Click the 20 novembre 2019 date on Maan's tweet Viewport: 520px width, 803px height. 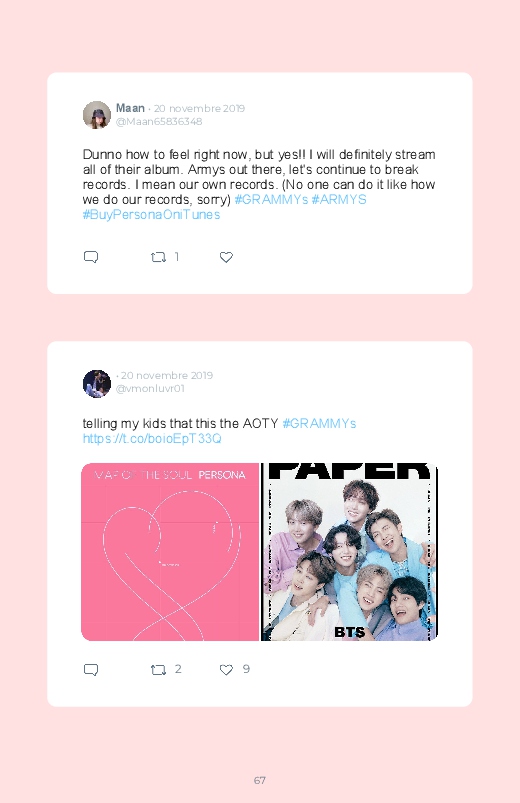point(199,109)
